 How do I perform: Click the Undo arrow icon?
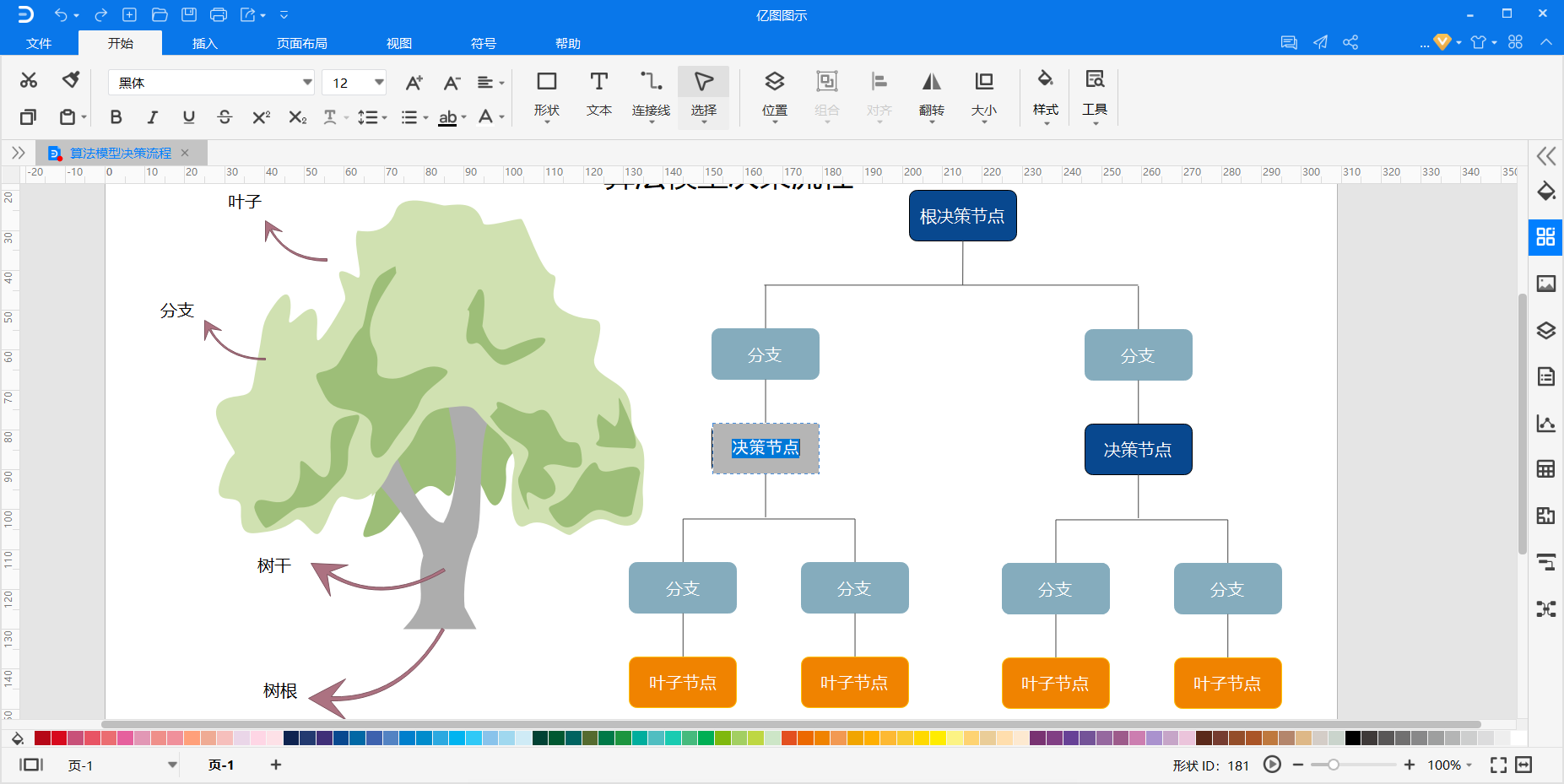point(60,15)
